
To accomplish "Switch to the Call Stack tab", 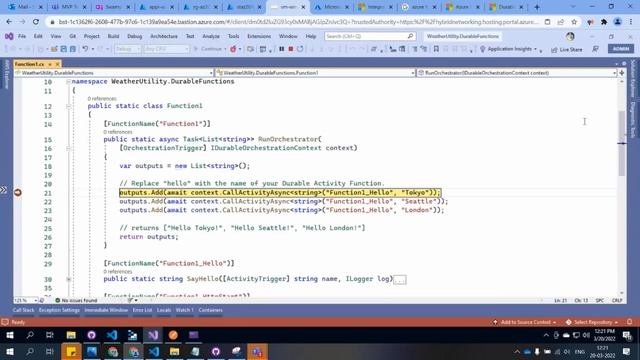I will click(x=23, y=310).
